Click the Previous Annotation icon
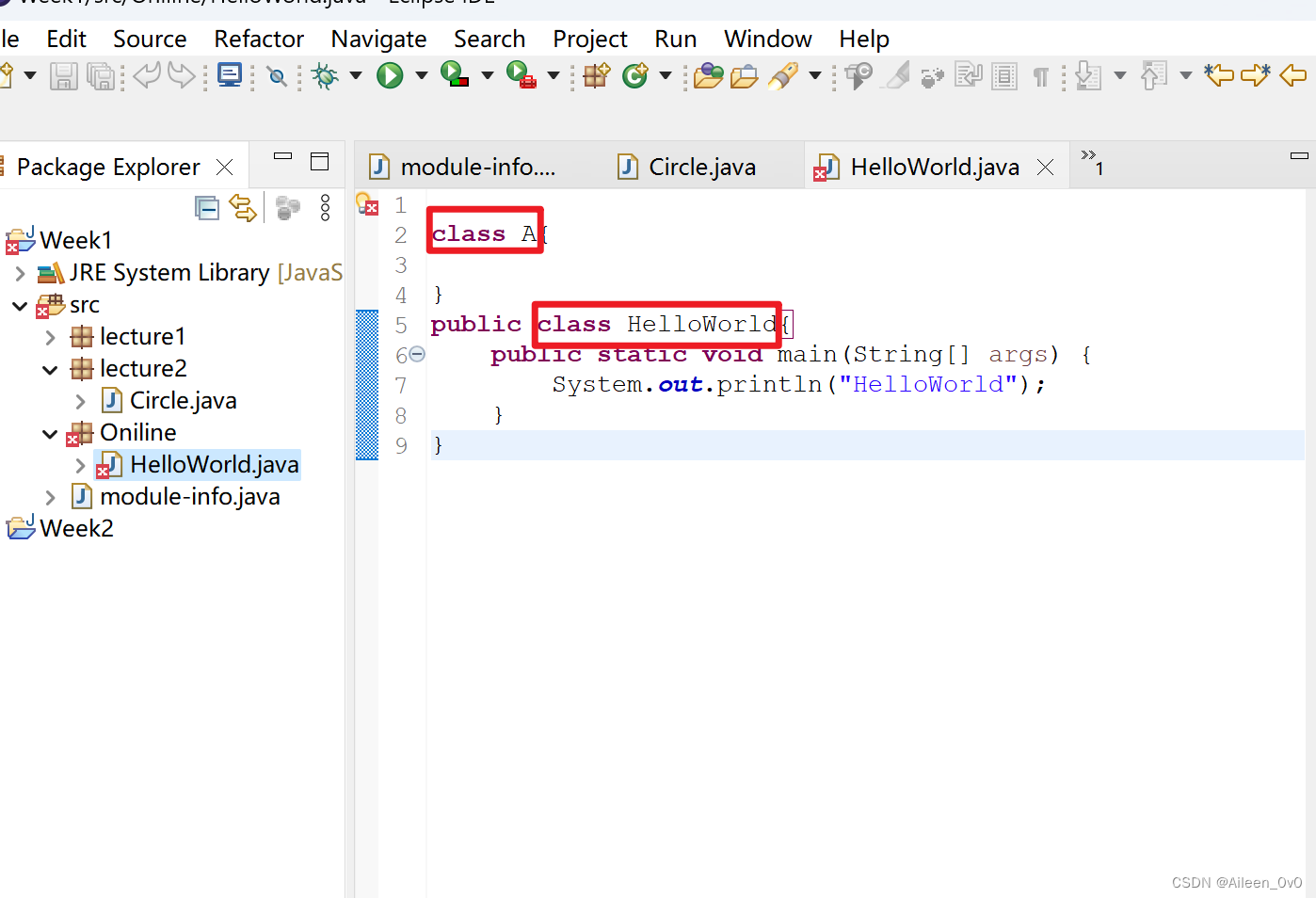The width and height of the screenshot is (1316, 898). (x=1154, y=75)
